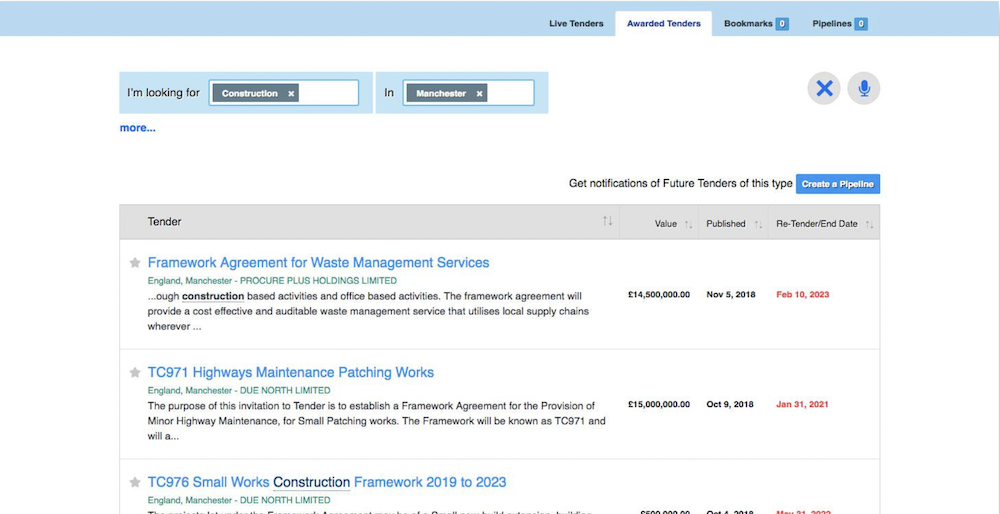Remove the Construction keyword tag
This screenshot has width=1000, height=514.
point(291,94)
